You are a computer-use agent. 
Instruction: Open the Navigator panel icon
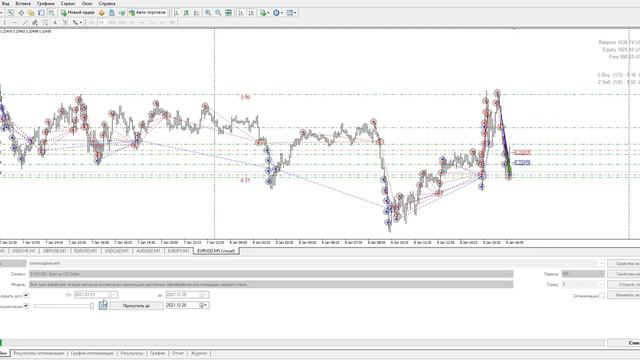[31, 13]
